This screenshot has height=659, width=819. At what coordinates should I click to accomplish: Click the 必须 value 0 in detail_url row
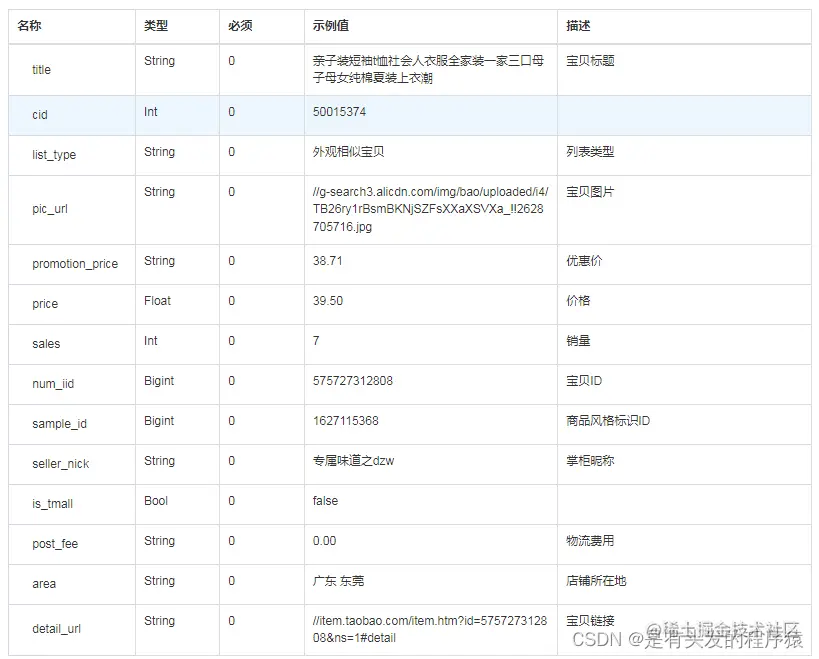(231, 621)
